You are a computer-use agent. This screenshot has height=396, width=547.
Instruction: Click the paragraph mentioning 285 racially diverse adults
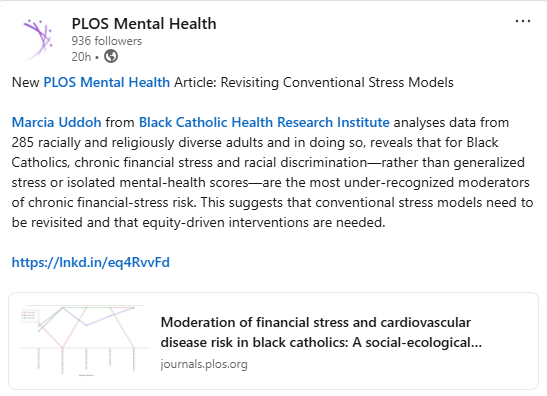(x=272, y=172)
